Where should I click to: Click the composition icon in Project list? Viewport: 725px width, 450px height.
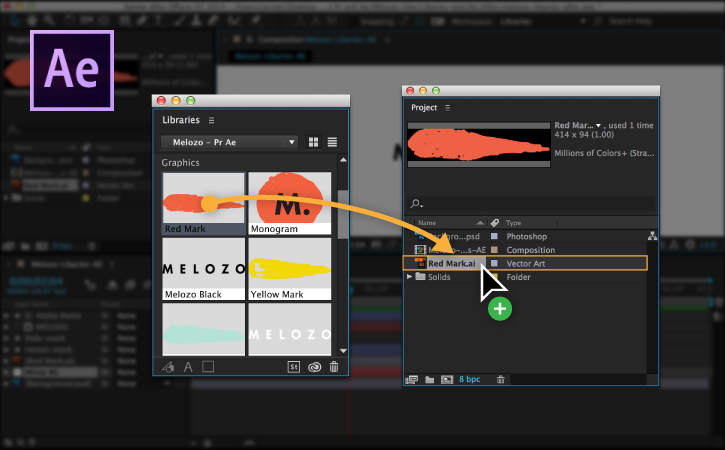point(420,250)
